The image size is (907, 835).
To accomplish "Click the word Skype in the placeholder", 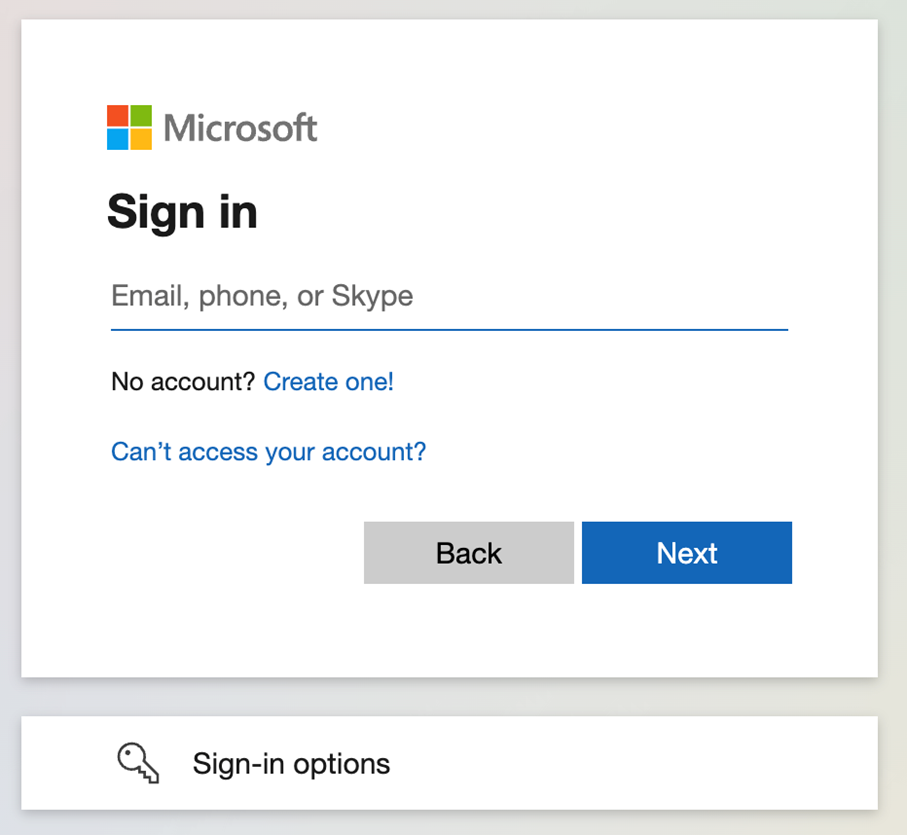I will (373, 297).
